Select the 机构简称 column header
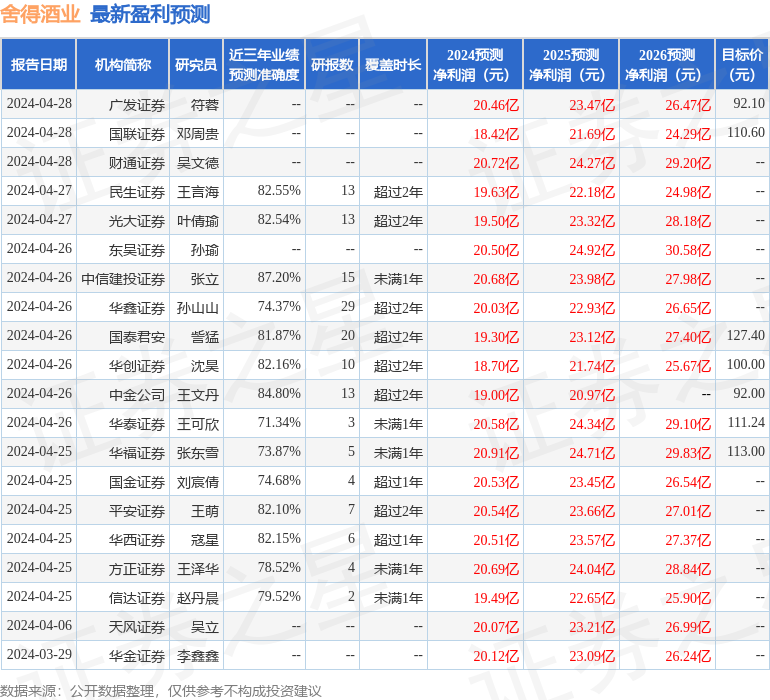This screenshot has width=770, height=700. 123,64
